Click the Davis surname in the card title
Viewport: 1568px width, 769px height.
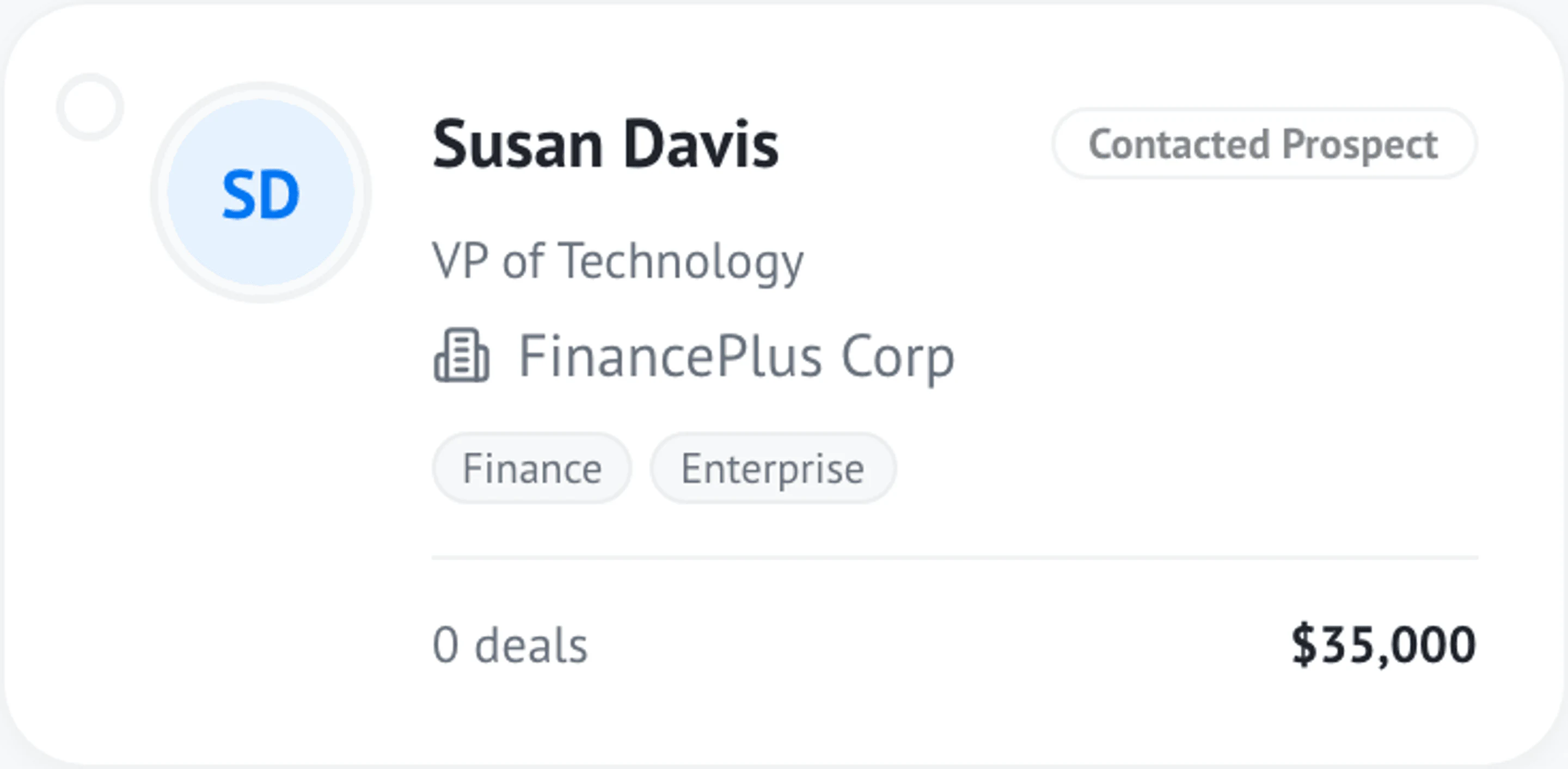tap(701, 144)
